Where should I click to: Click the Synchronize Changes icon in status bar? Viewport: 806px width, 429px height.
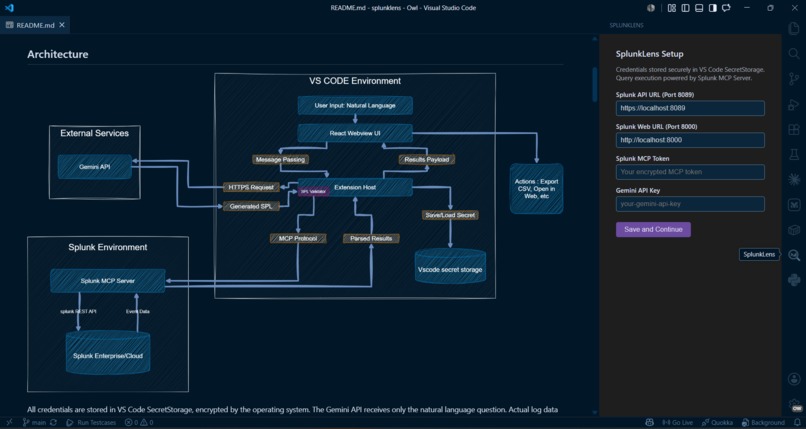pos(53,422)
